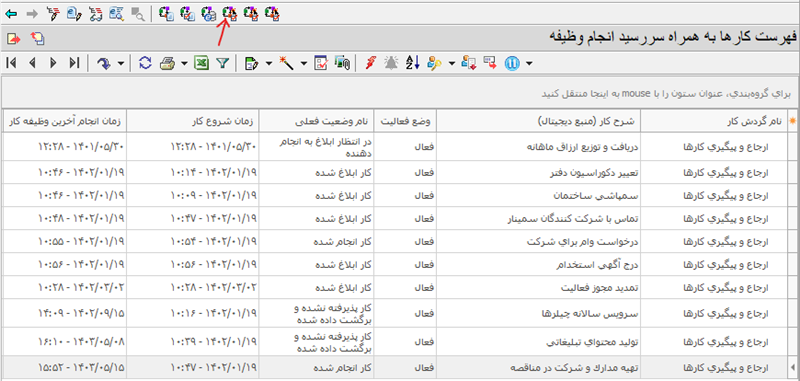This screenshot has width=800, height=381.
Task: Select the row 'درج آگهی استخدام'
Action: pyautogui.click(x=399, y=265)
